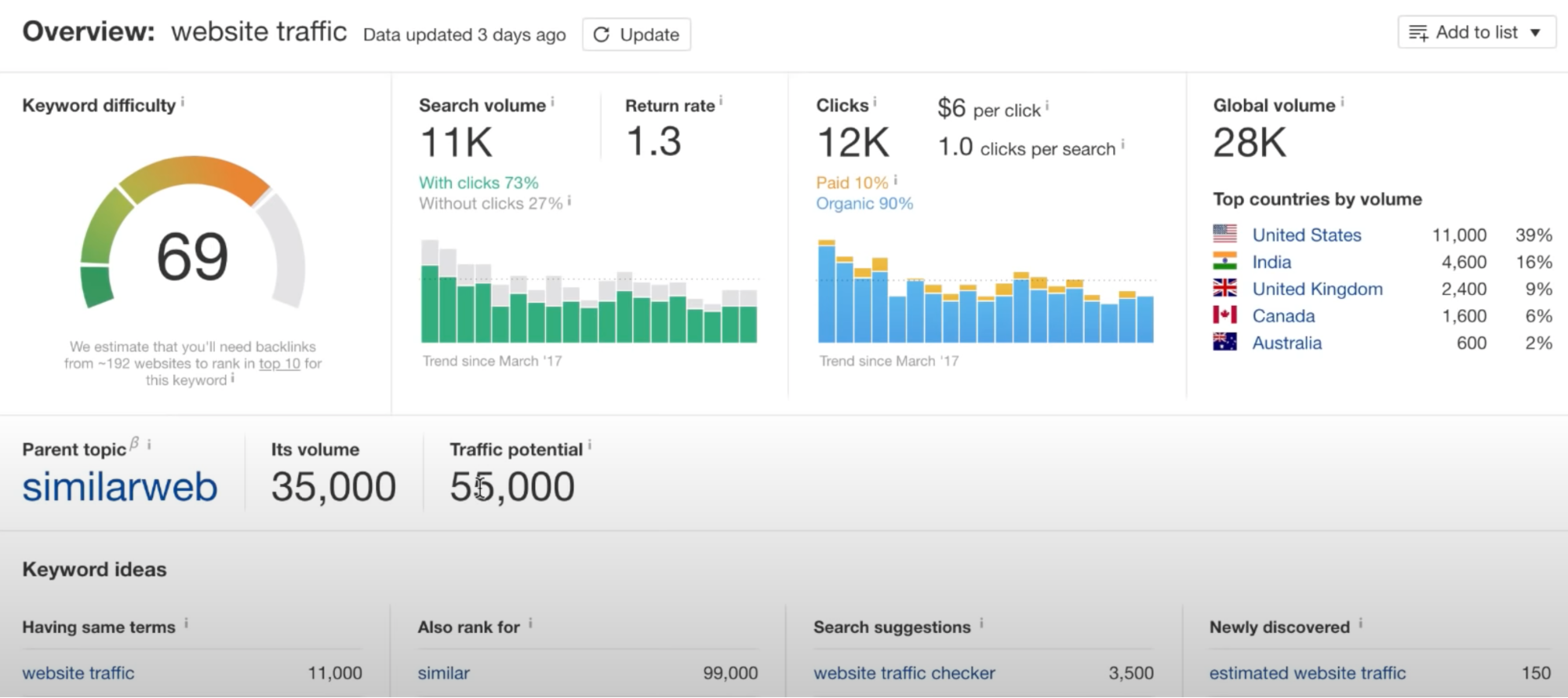Viewport: 1568px width, 698px height.
Task: Open the estimated website traffic link
Action: [x=1308, y=673]
